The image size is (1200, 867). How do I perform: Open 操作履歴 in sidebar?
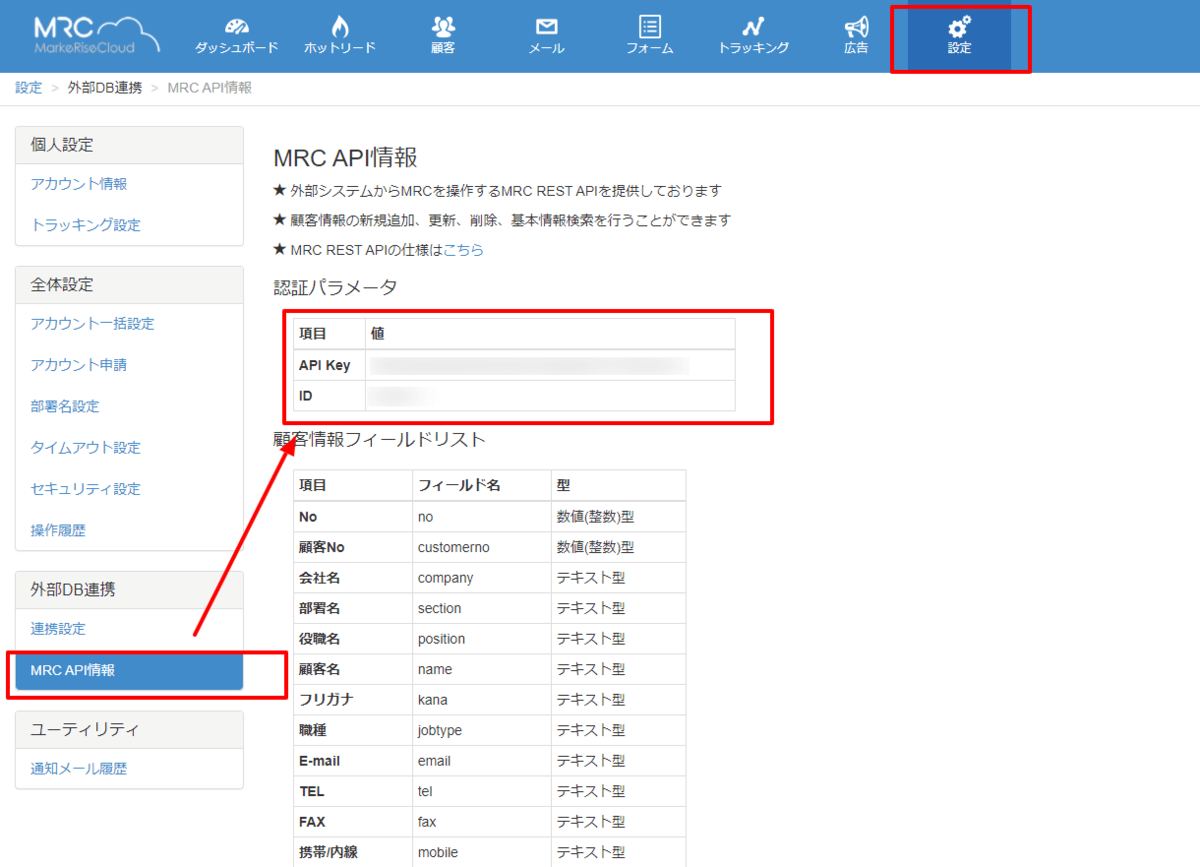click(x=58, y=530)
